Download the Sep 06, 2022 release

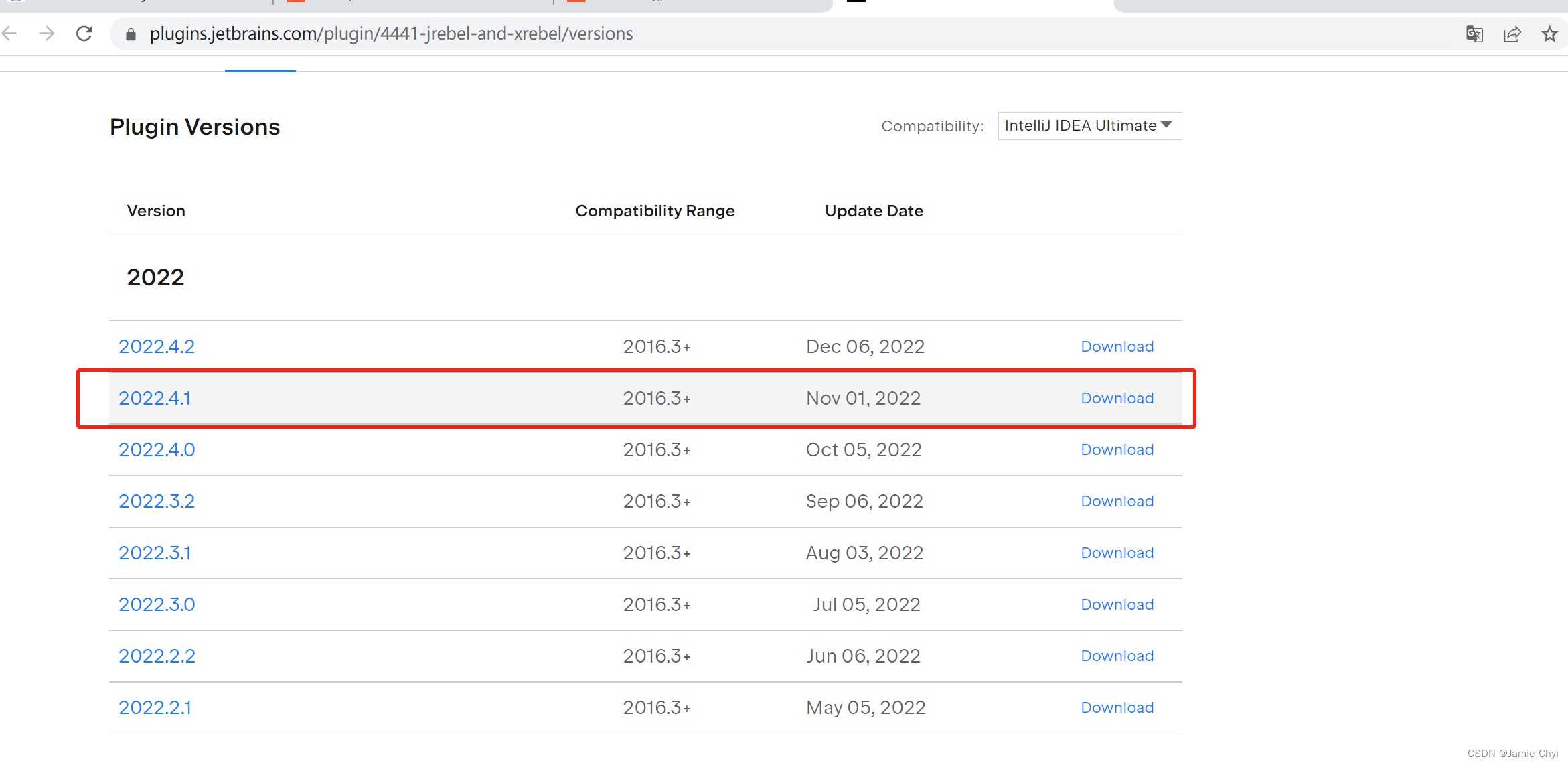coord(1117,501)
